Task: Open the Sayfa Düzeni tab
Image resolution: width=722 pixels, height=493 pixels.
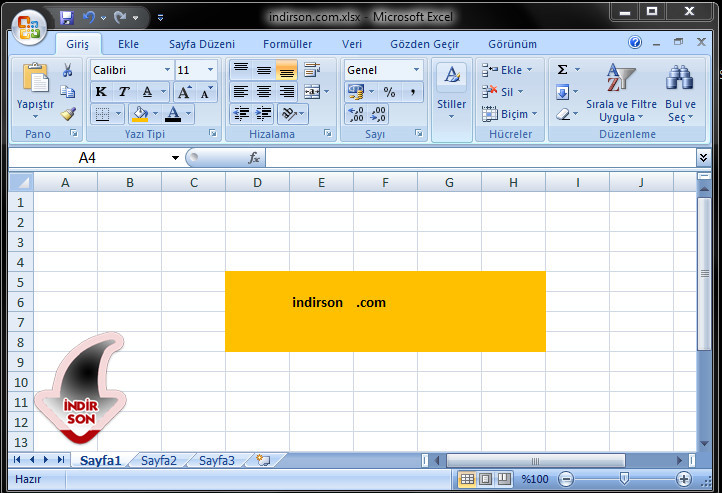Action: tap(202, 44)
